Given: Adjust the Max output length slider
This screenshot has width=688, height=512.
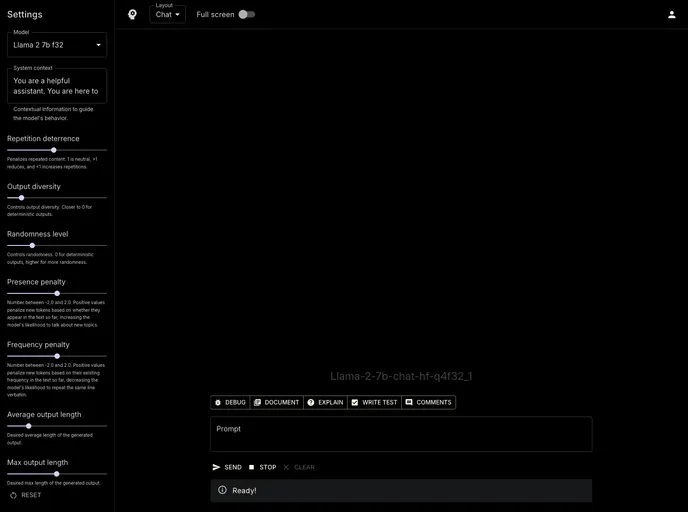Looking at the screenshot, I should (x=57, y=474).
